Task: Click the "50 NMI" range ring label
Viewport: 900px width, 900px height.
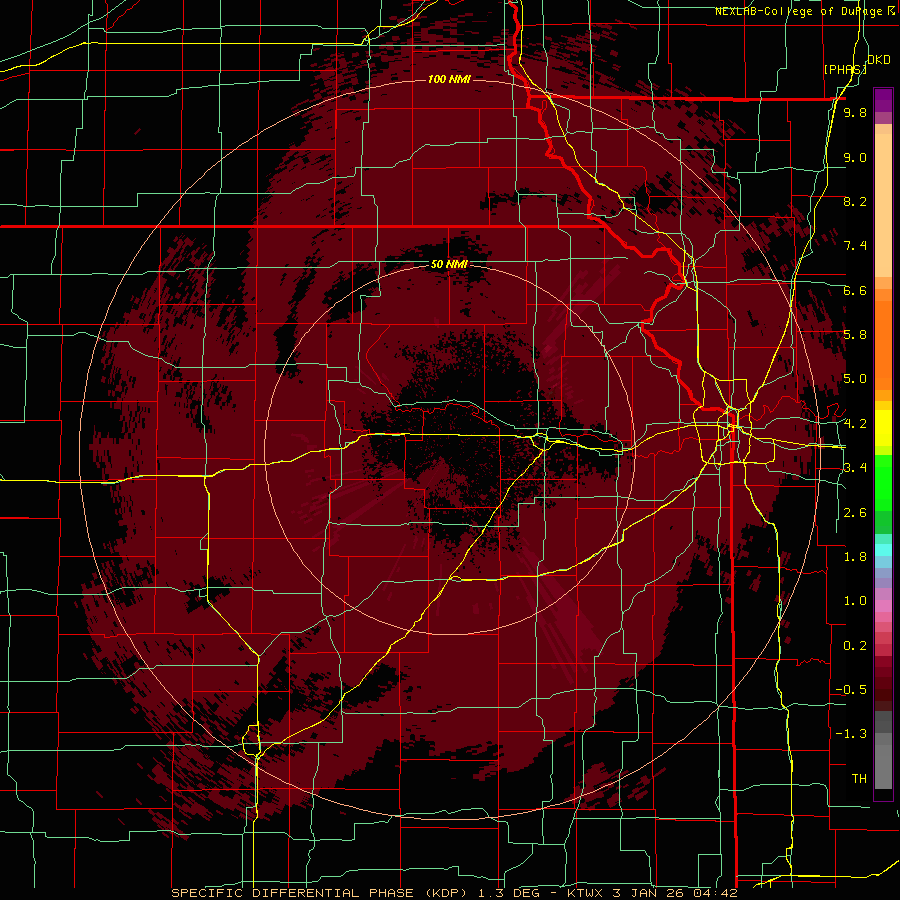Action: [x=449, y=264]
